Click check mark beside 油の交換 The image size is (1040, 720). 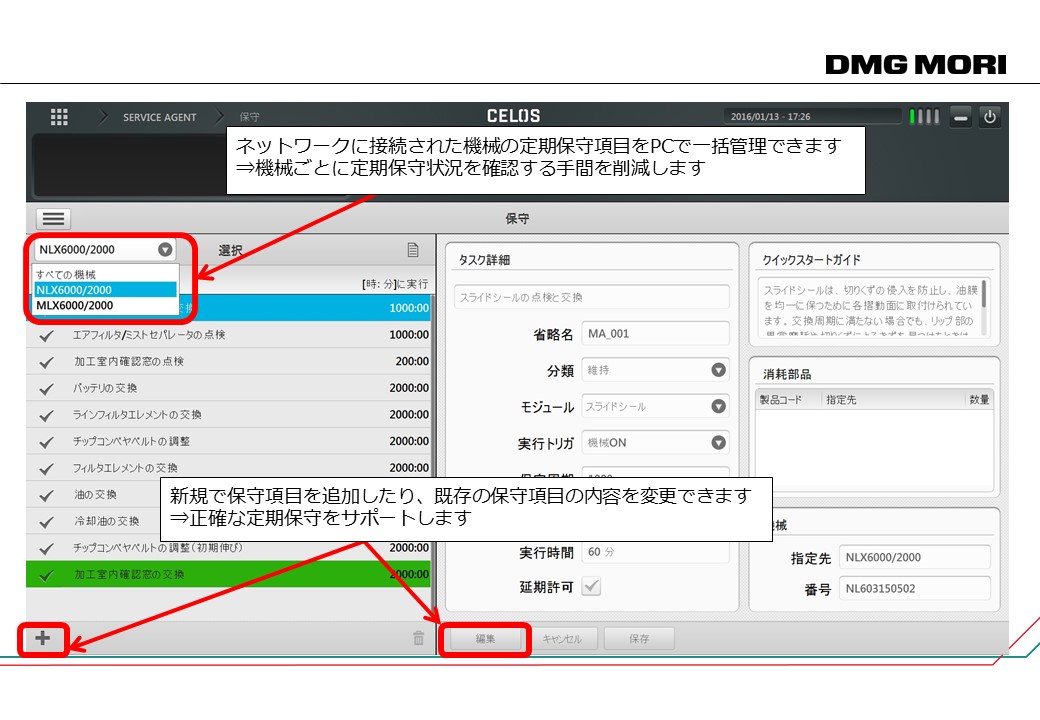coord(46,495)
